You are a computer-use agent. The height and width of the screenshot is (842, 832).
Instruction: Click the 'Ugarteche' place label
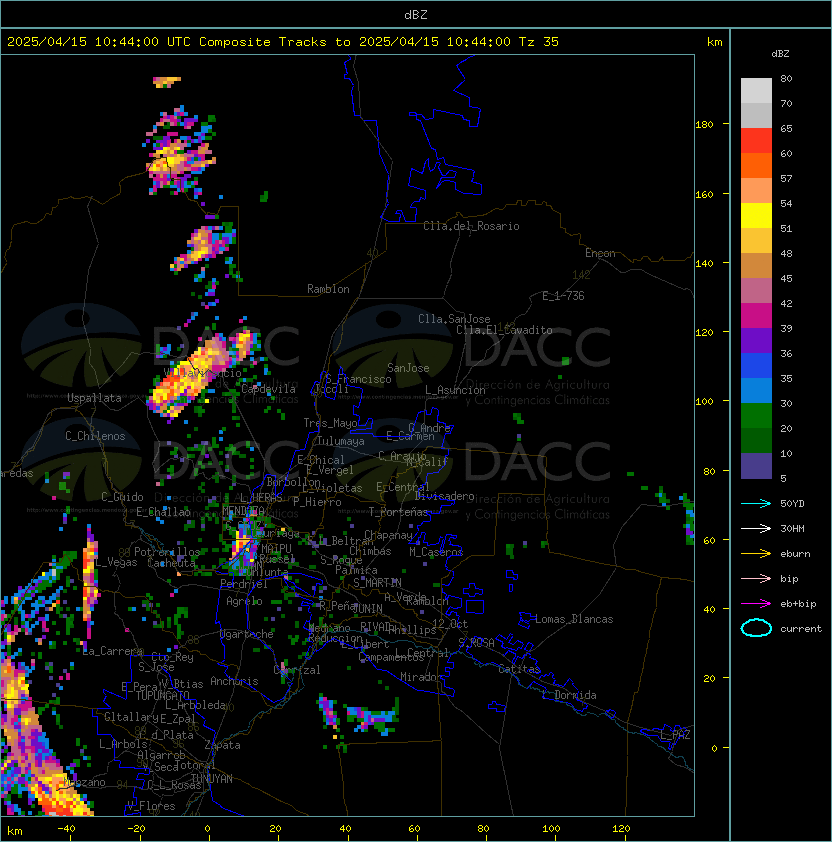(247, 634)
